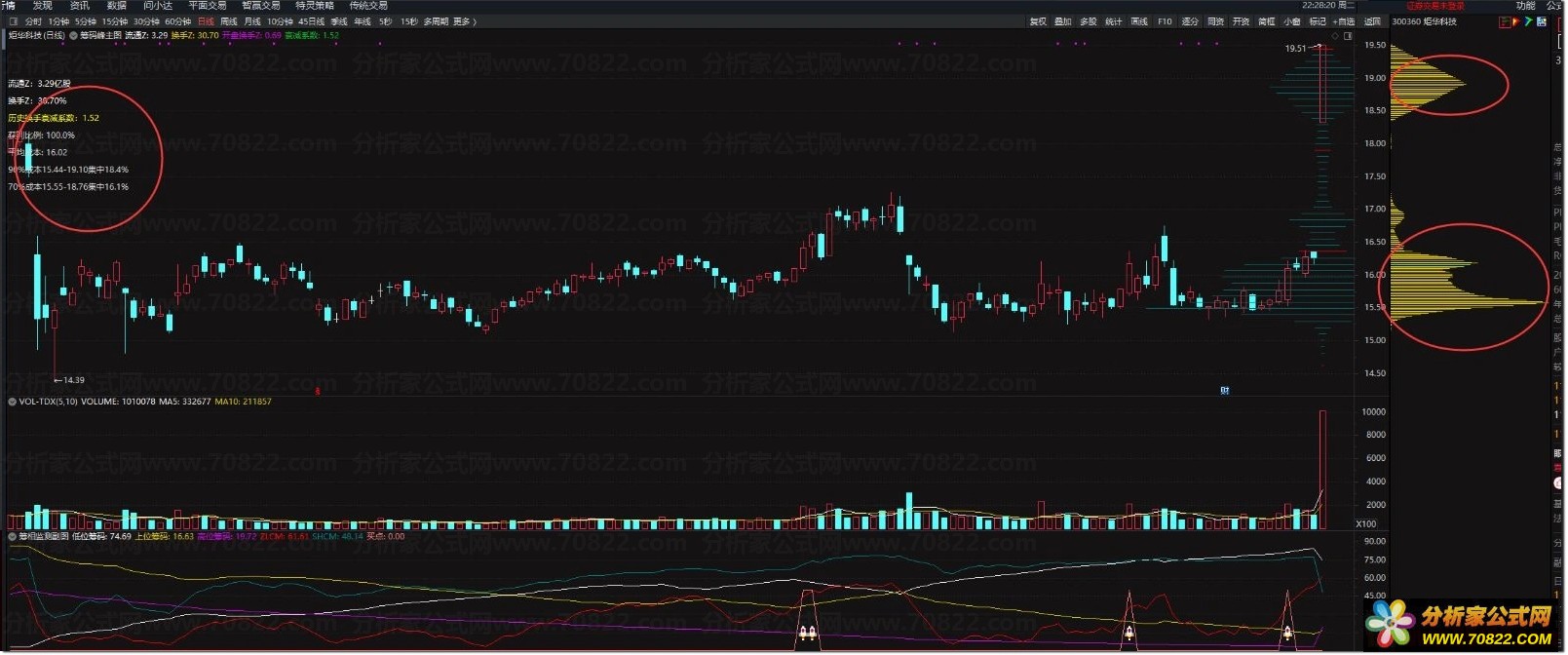Viewport: 1568px width, 655px height.
Task: Toggle 复权 price adjustment
Action: coord(1038,21)
